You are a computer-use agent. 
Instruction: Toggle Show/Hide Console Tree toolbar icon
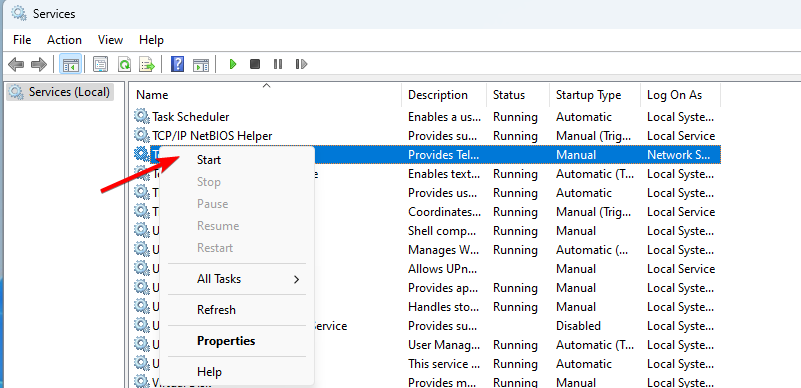(x=70, y=64)
